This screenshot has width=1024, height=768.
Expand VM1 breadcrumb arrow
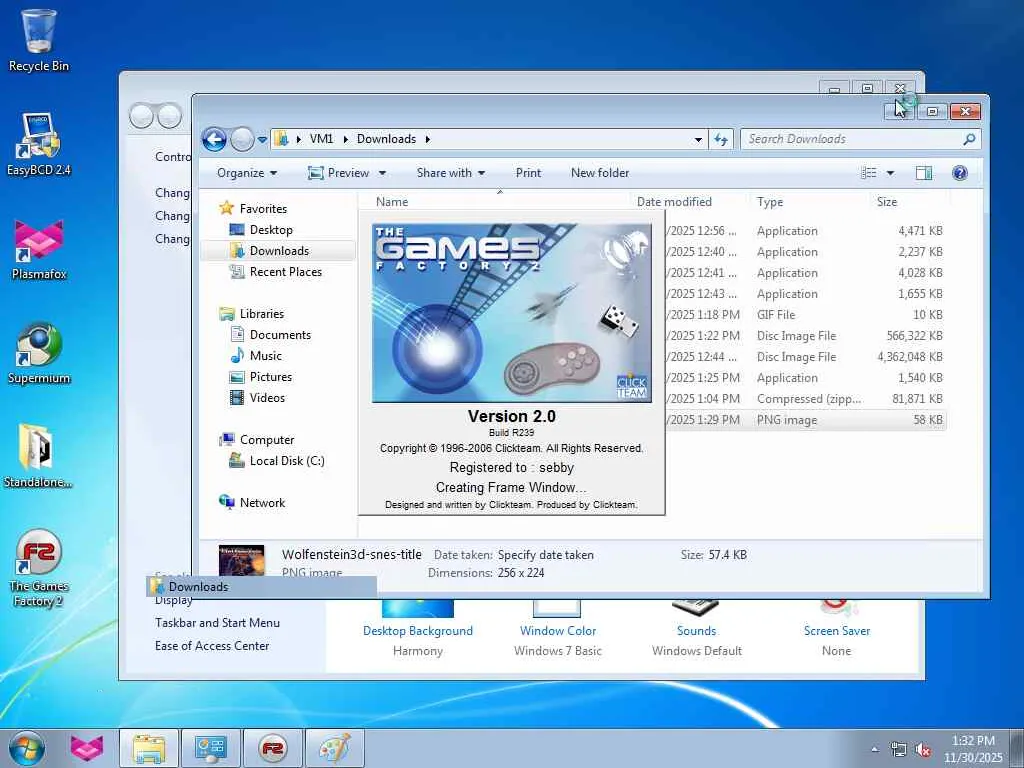pyautogui.click(x=345, y=139)
